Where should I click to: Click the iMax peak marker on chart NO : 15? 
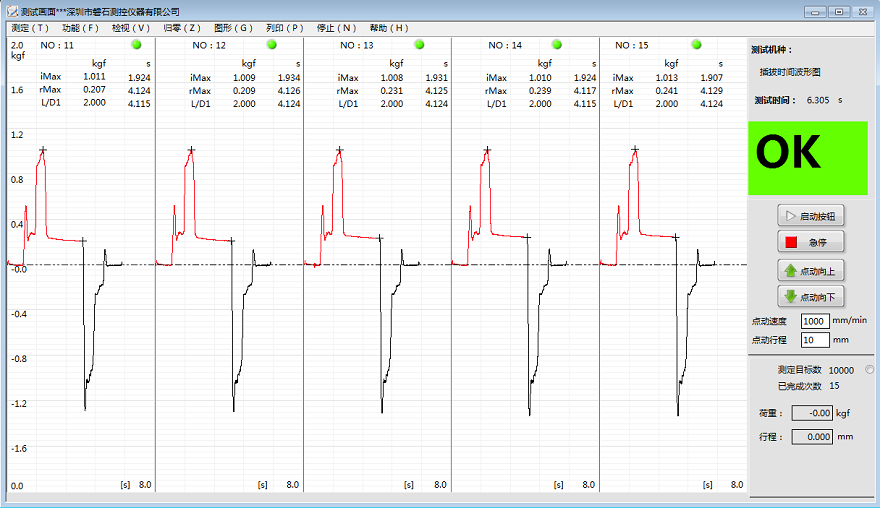click(635, 149)
